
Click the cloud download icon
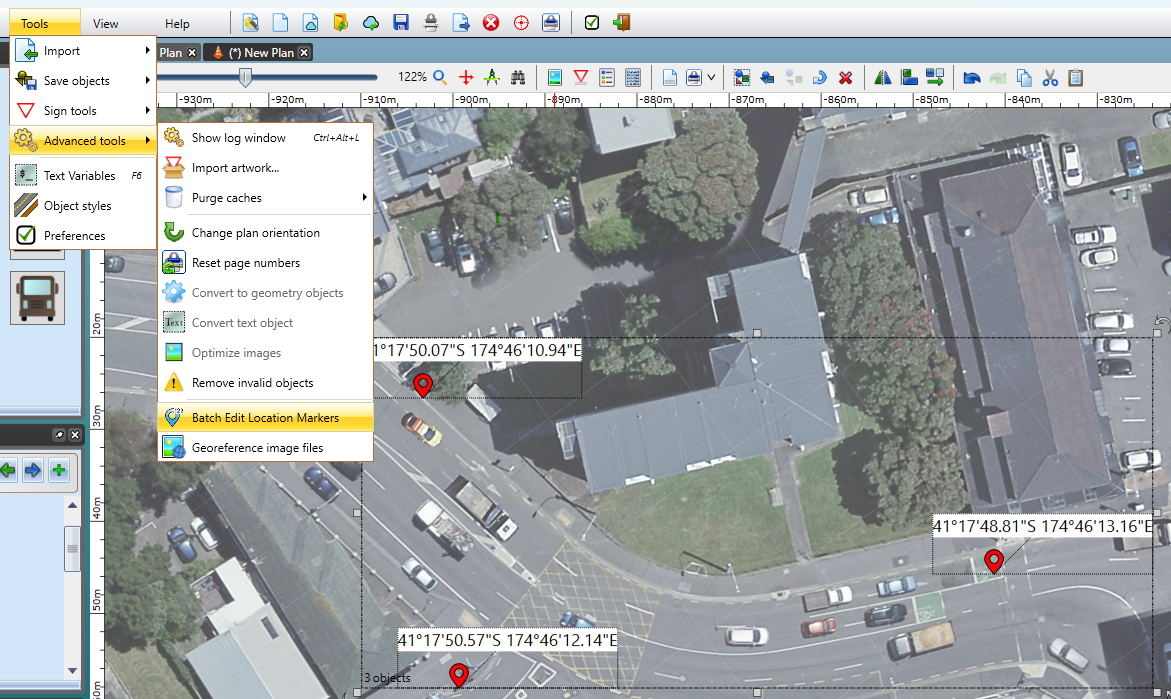pos(370,23)
